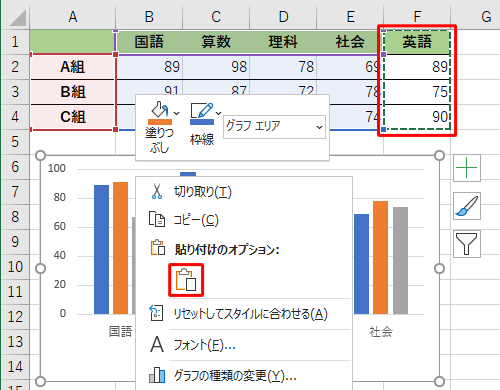This screenshot has height=390, width=500.
Task: Click the Select All corner triangle
Action: (x=17, y=18)
